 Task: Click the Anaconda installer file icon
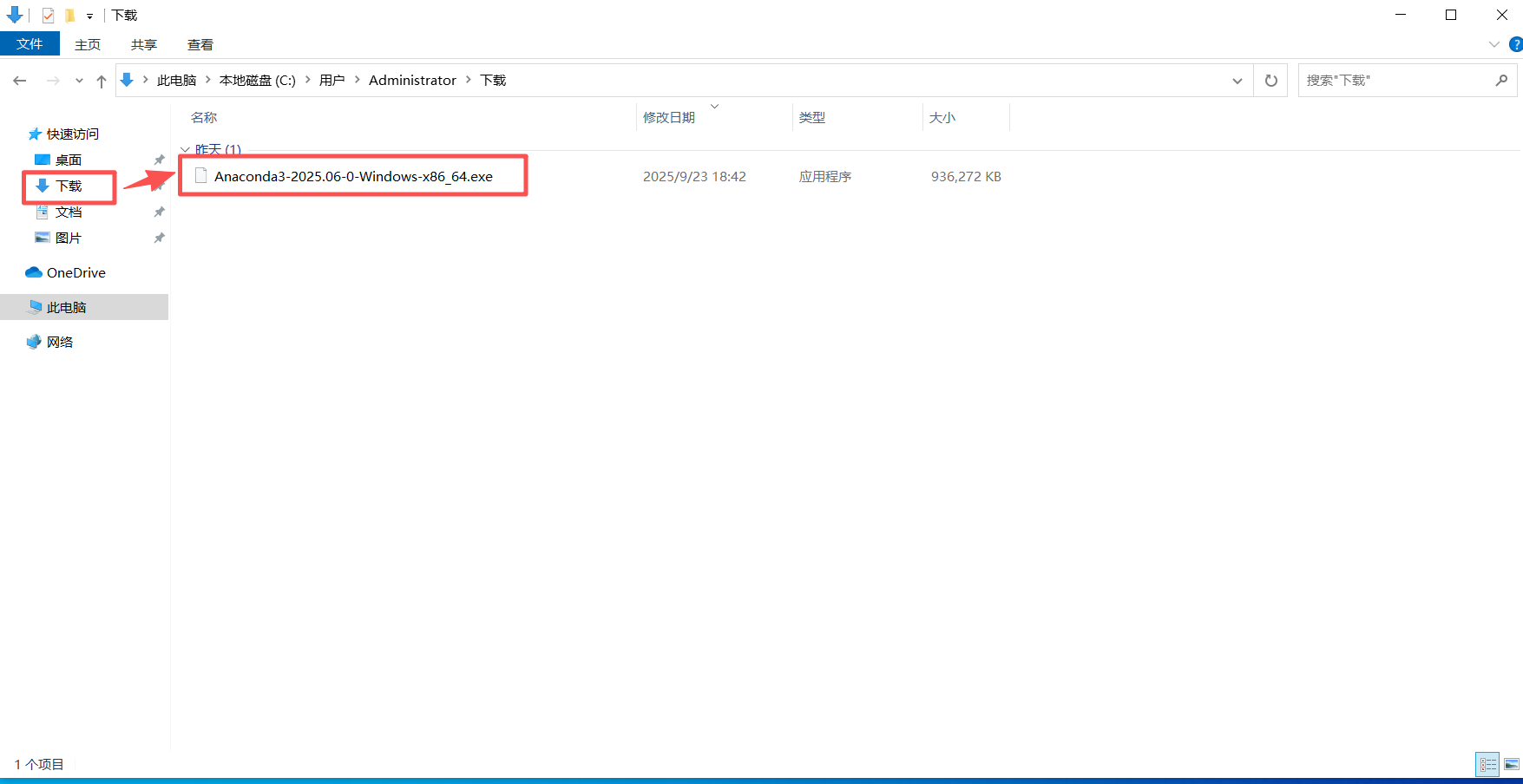(x=200, y=176)
